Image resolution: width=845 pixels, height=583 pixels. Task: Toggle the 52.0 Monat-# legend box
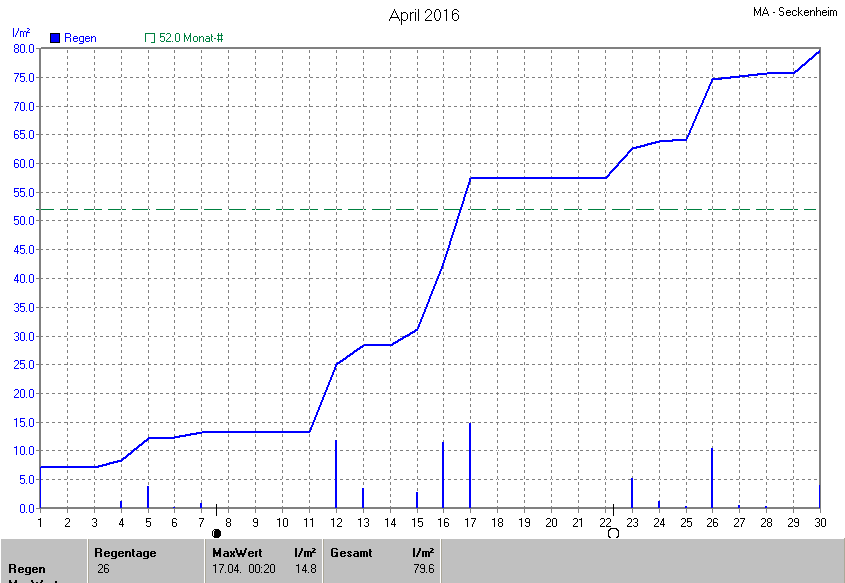coord(150,38)
